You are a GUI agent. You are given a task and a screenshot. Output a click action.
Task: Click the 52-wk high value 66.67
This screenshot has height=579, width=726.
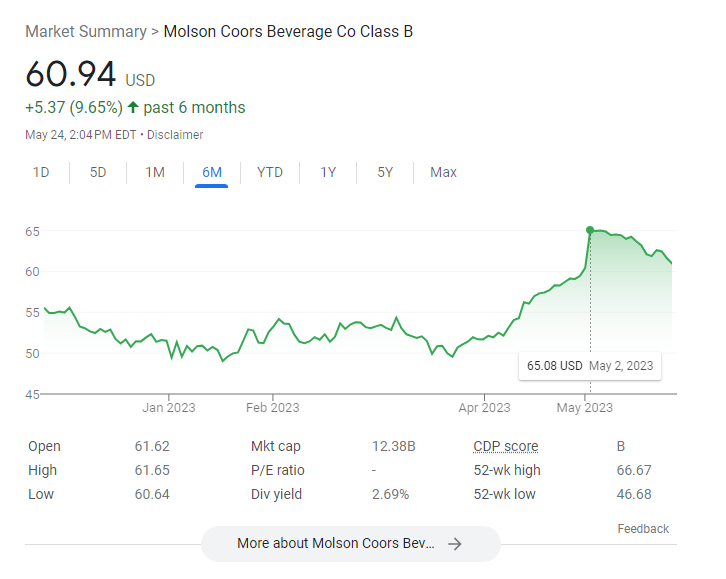coord(634,470)
